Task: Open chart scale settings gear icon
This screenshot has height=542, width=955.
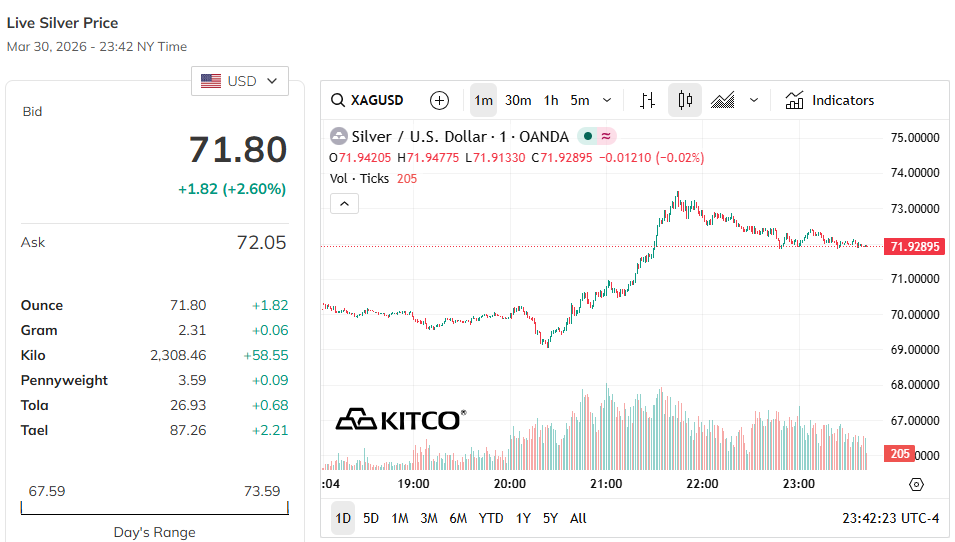Action: point(916,484)
